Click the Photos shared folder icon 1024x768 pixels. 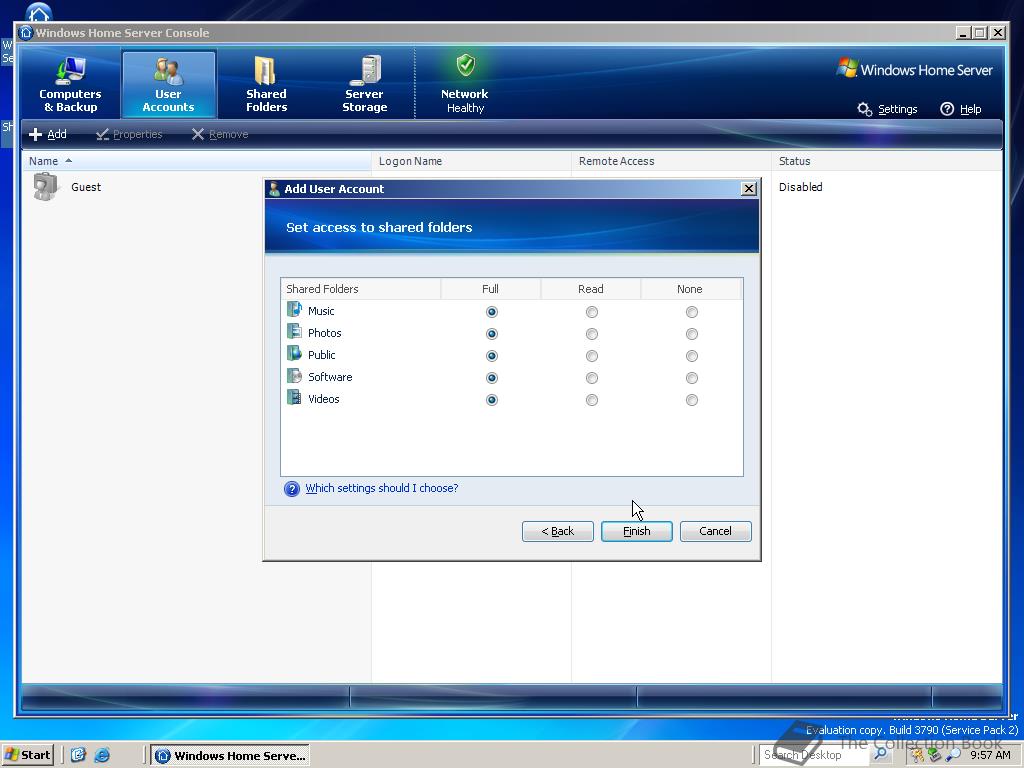click(x=295, y=332)
